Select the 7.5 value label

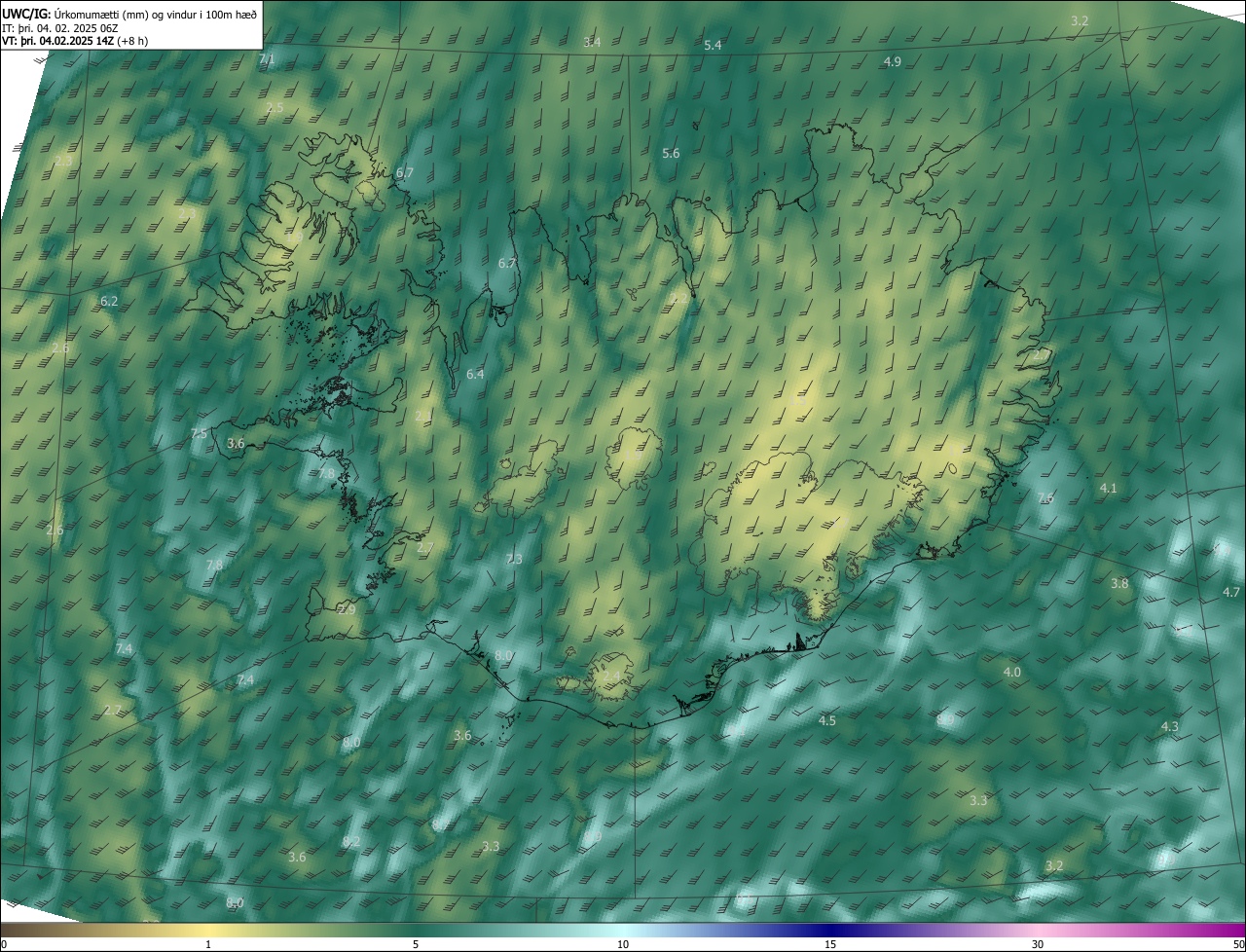(199, 433)
